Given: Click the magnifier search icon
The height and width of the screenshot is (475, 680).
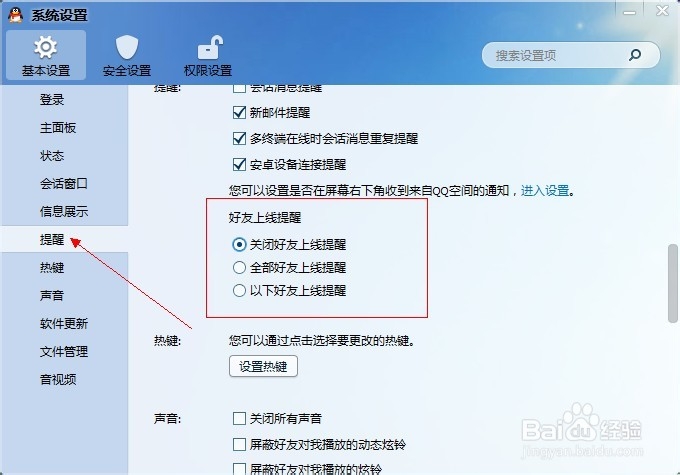Looking at the screenshot, I should (x=635, y=55).
